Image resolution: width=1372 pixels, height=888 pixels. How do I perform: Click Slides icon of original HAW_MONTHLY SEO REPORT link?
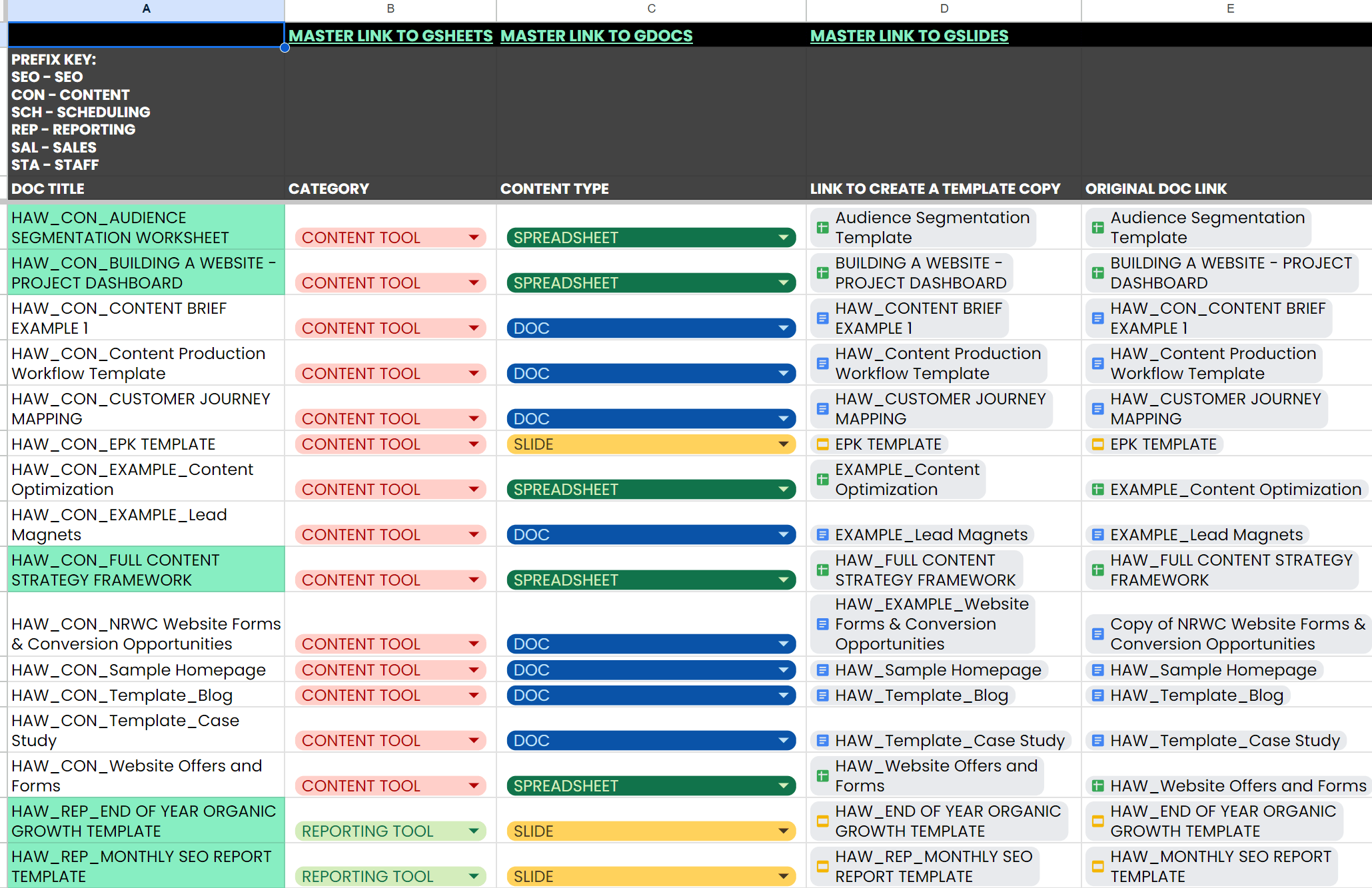[1098, 867]
